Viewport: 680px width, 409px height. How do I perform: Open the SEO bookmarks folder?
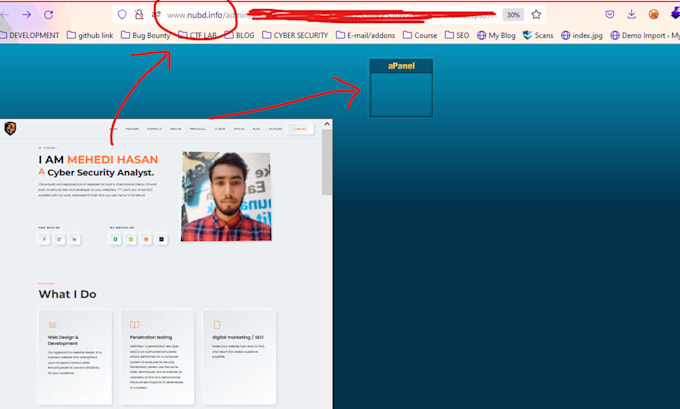click(458, 36)
